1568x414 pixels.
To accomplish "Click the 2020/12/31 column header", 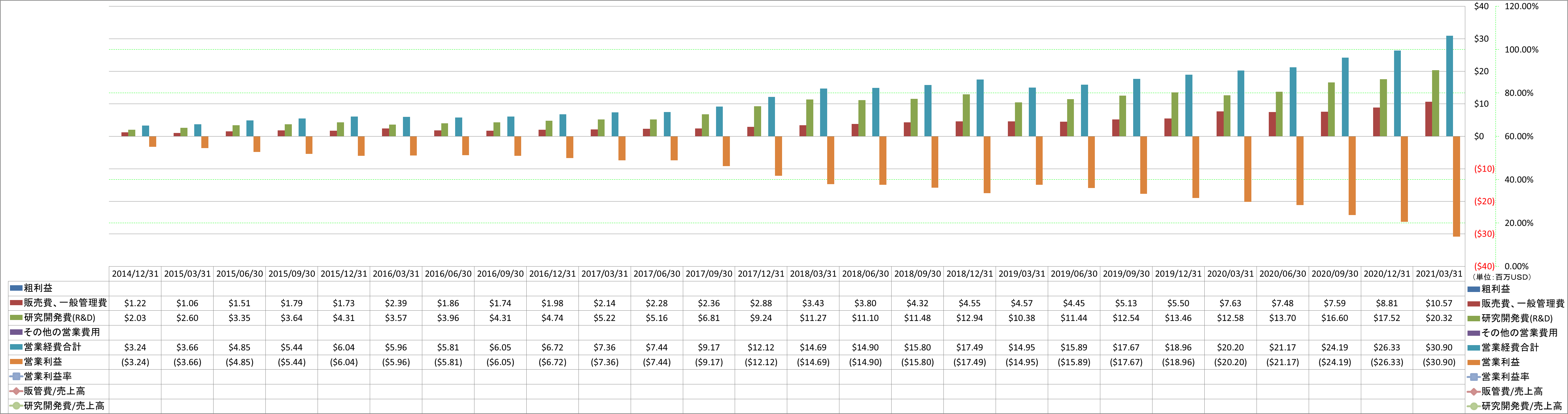I will coord(1387,274).
